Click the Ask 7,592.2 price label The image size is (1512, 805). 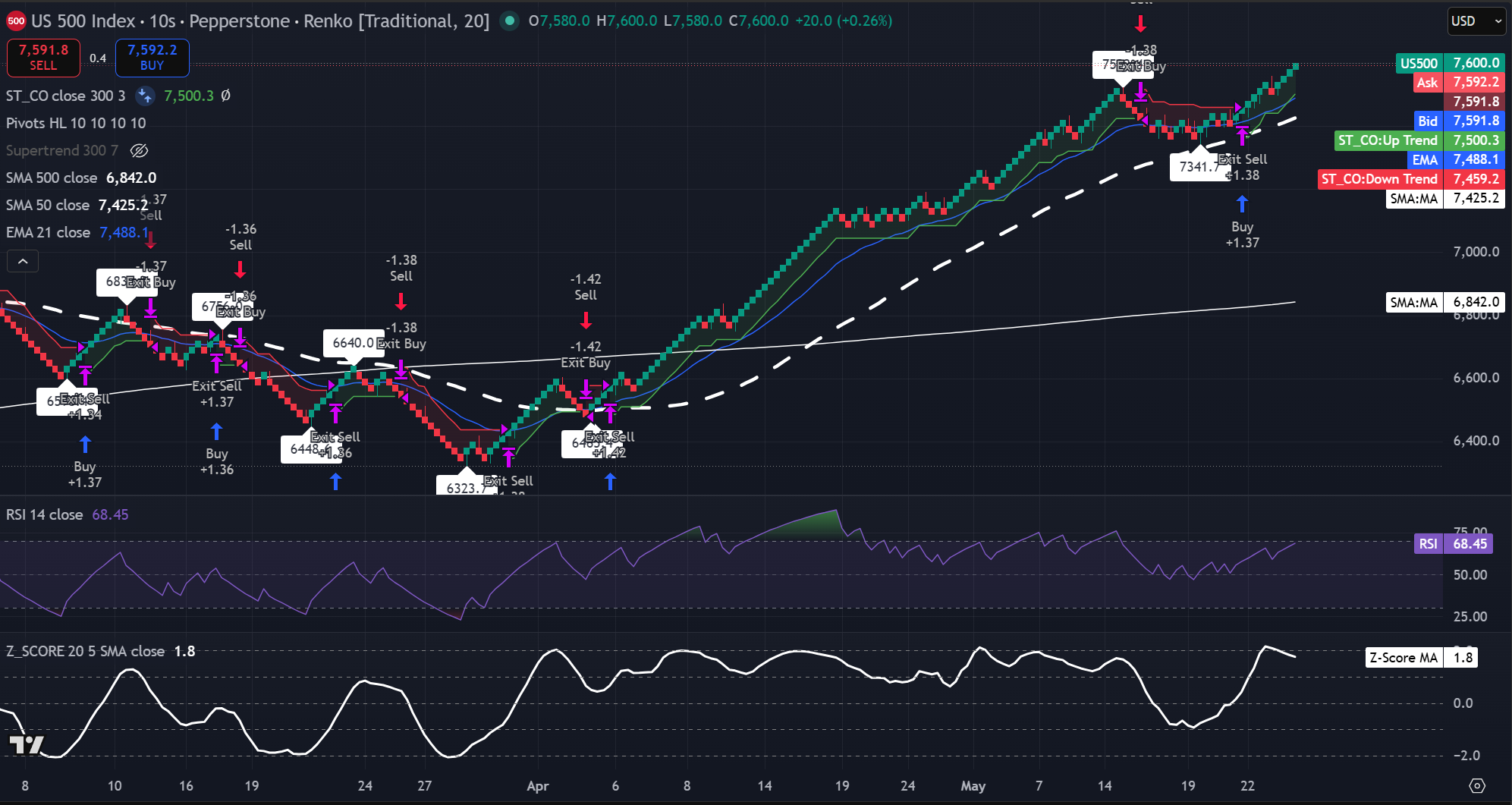(1459, 82)
